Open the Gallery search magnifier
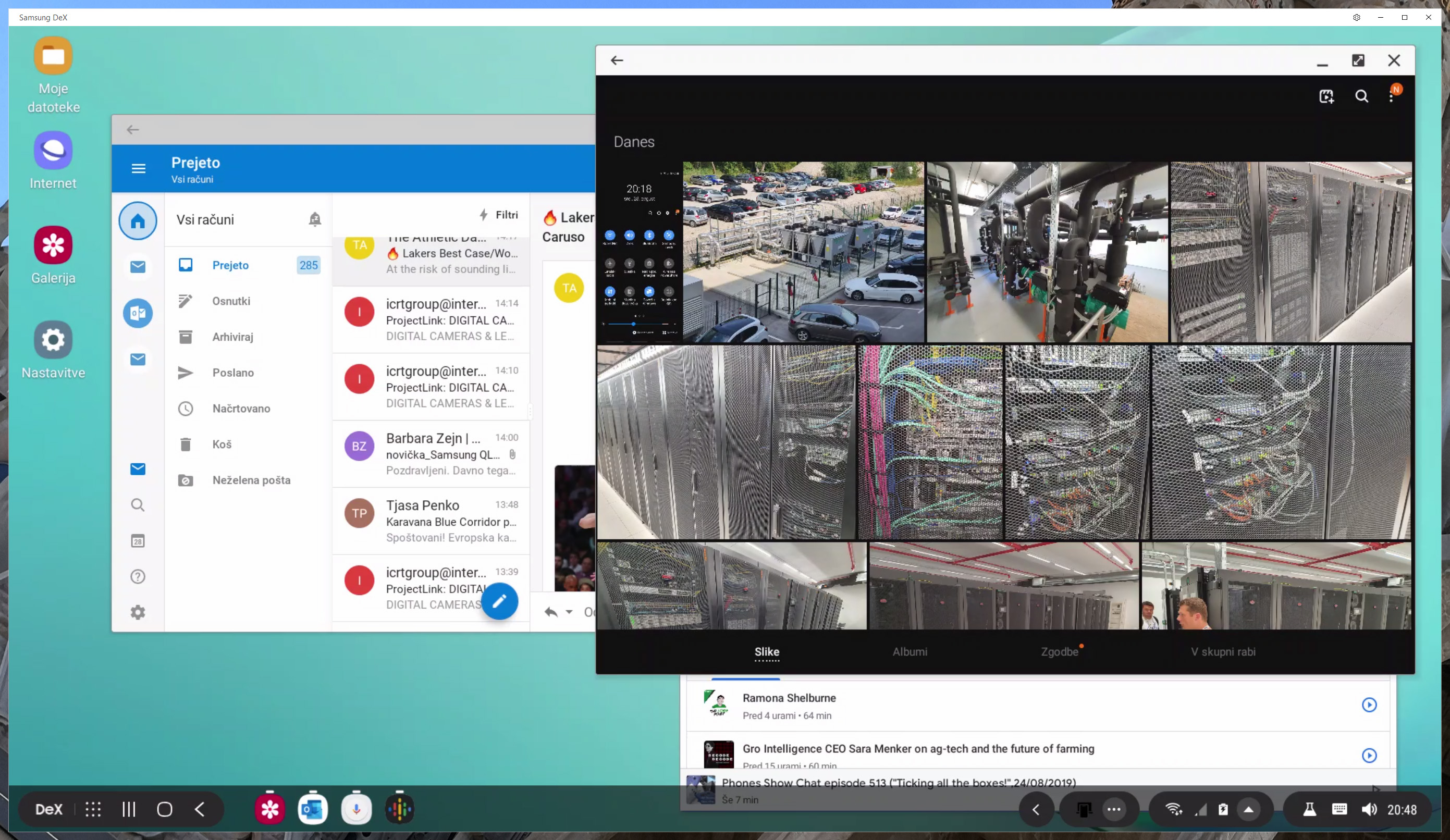The width and height of the screenshot is (1450, 840). click(x=1361, y=96)
